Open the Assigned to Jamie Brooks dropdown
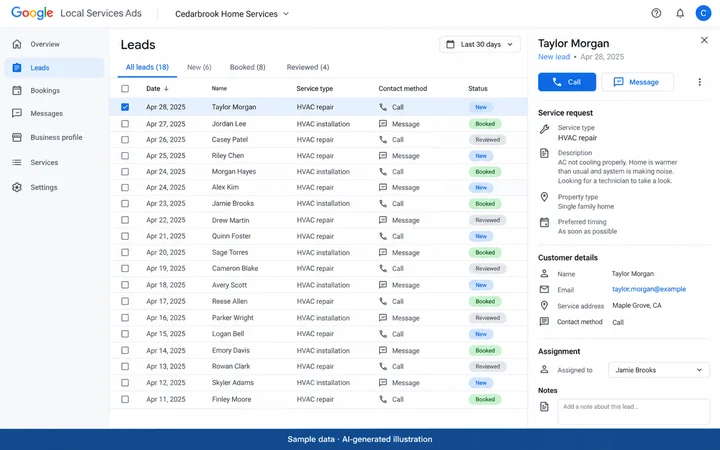The height and width of the screenshot is (450, 720). tap(659, 370)
